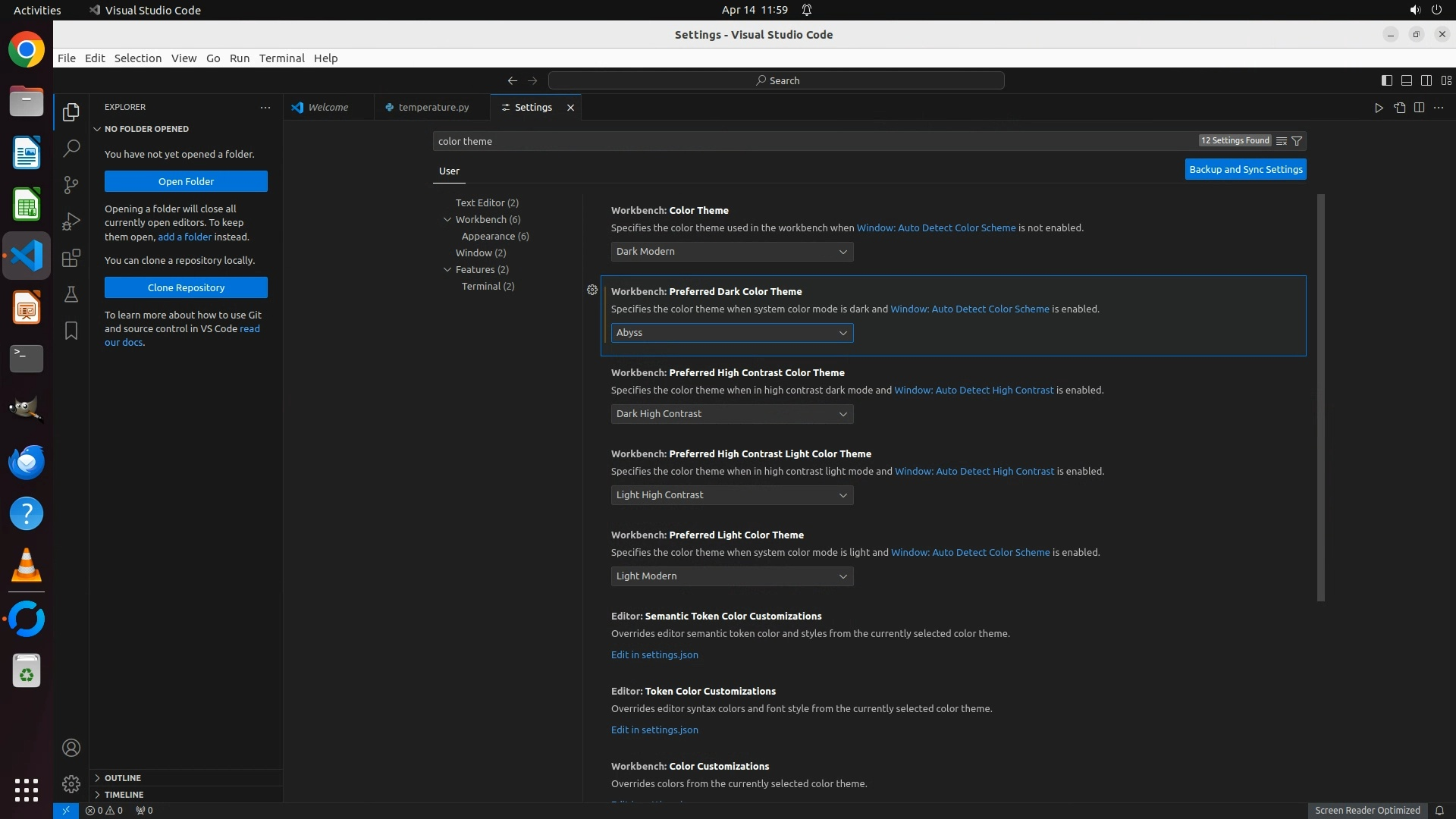
Task: Click the settings filter funnel icon
Action: (1297, 141)
